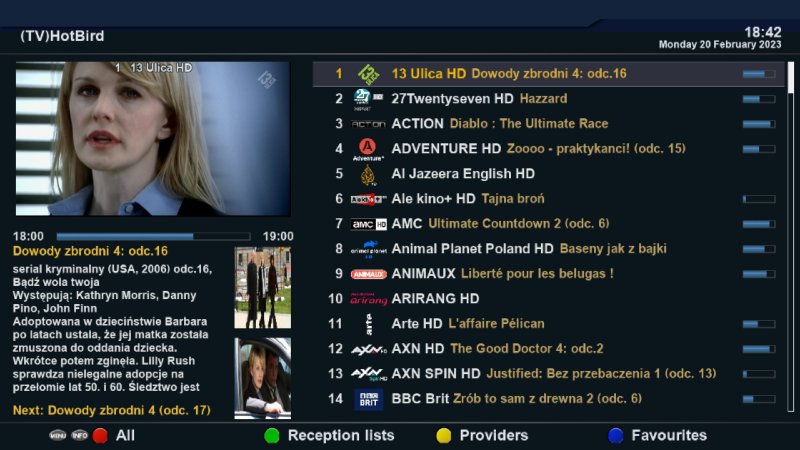The height and width of the screenshot is (450, 800).
Task: Click programme Diablo : The Ultimate Race
Action: tap(529, 124)
